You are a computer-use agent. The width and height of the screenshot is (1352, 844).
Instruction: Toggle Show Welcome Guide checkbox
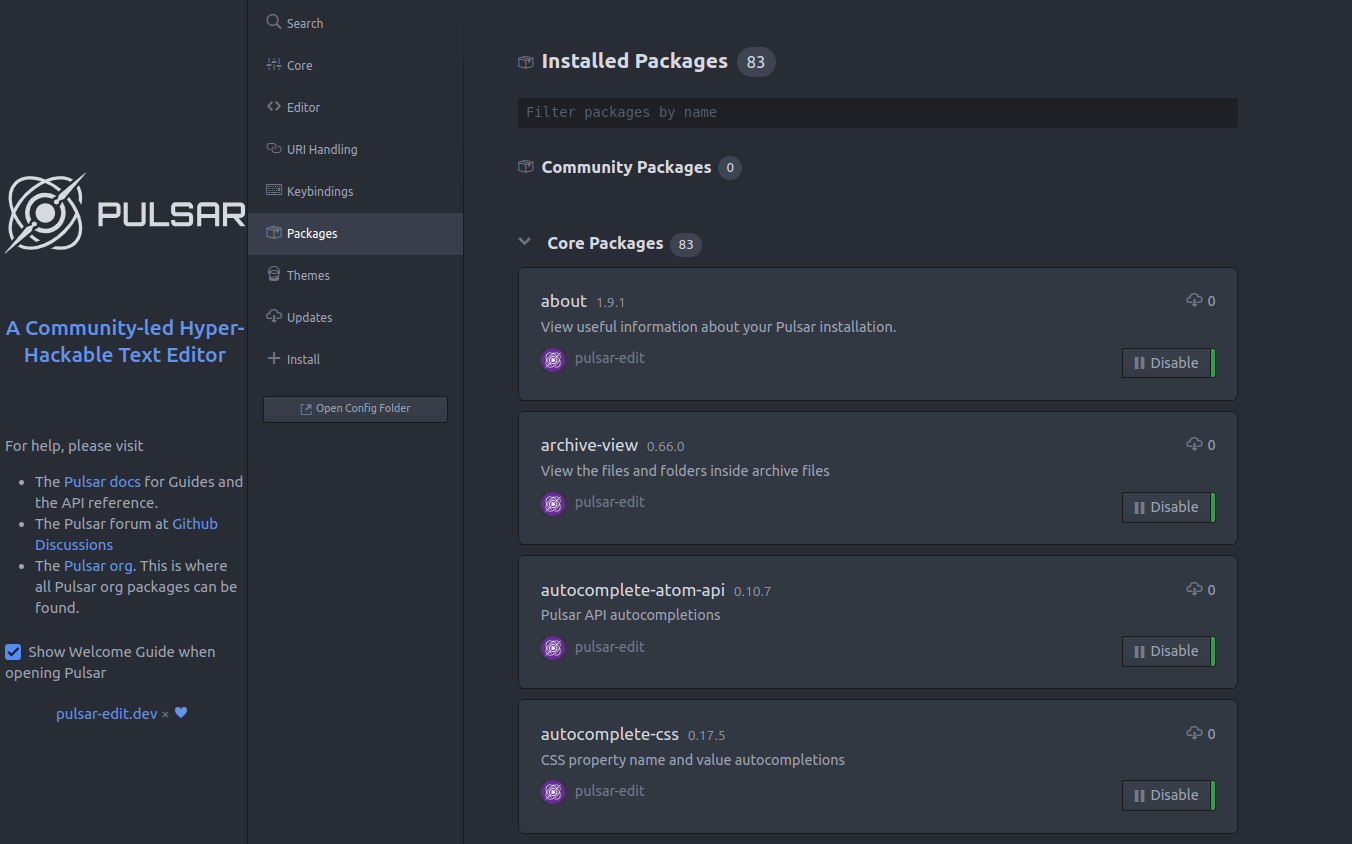pos(13,652)
